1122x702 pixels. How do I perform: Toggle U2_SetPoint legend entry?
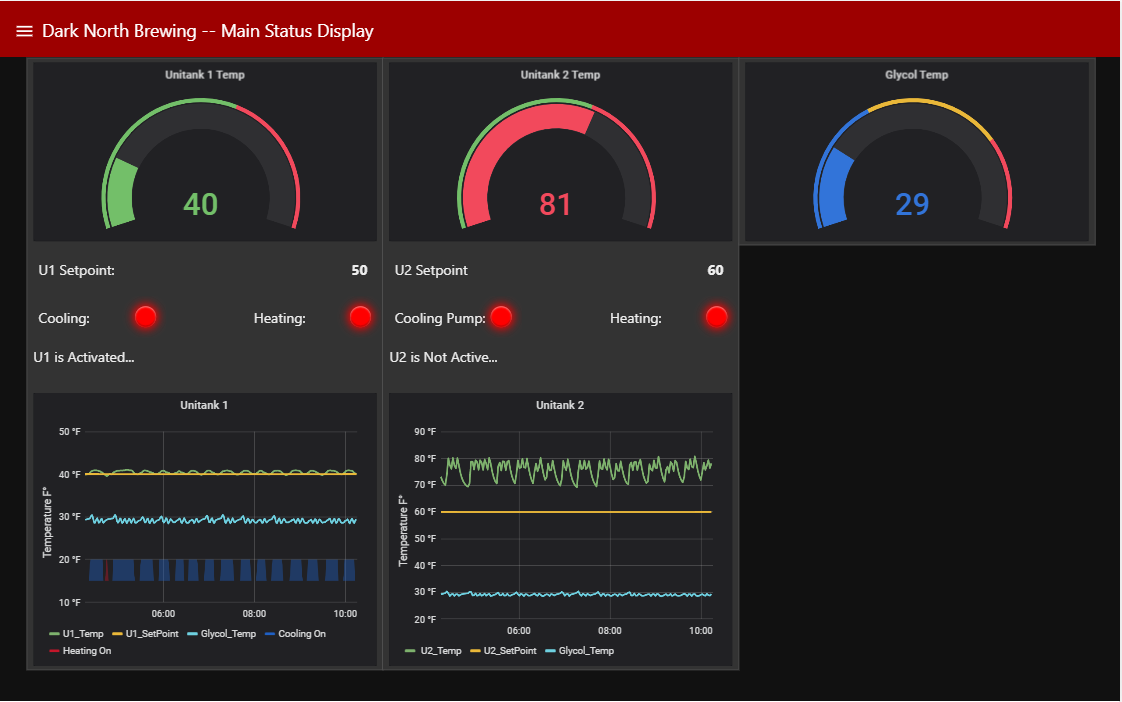[x=503, y=650]
